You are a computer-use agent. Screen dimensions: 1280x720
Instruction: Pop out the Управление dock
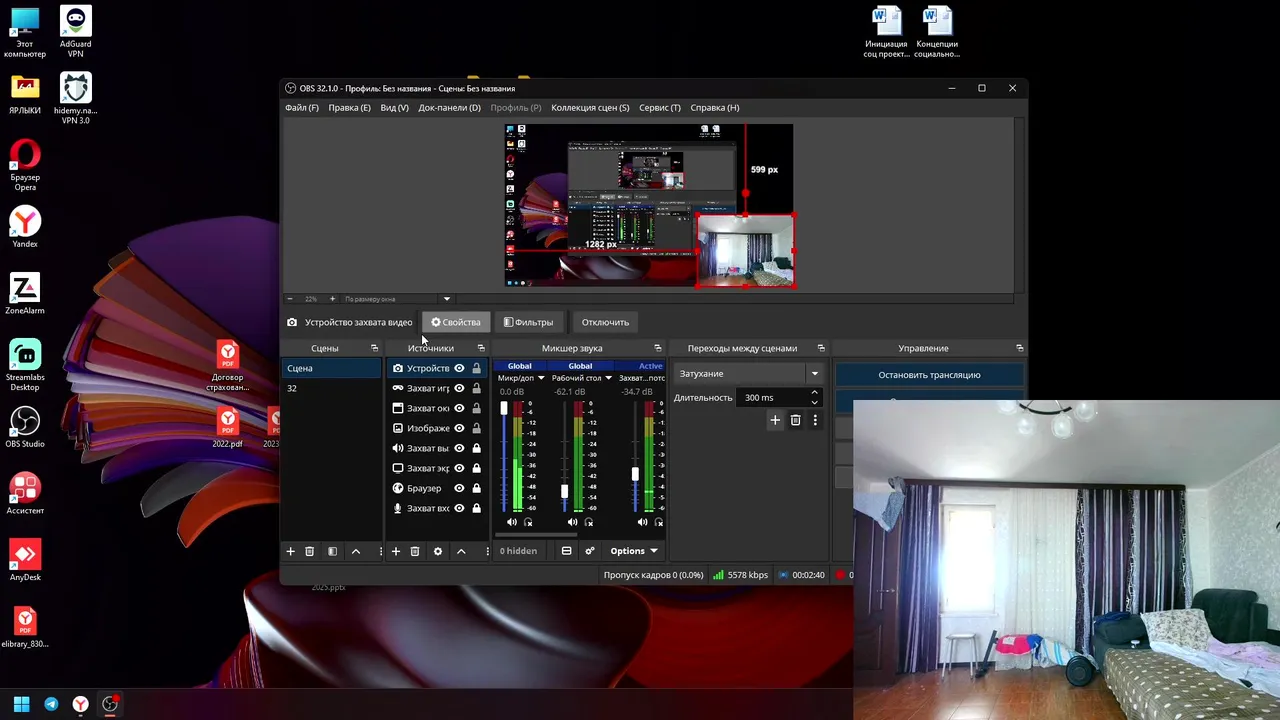coord(1019,348)
